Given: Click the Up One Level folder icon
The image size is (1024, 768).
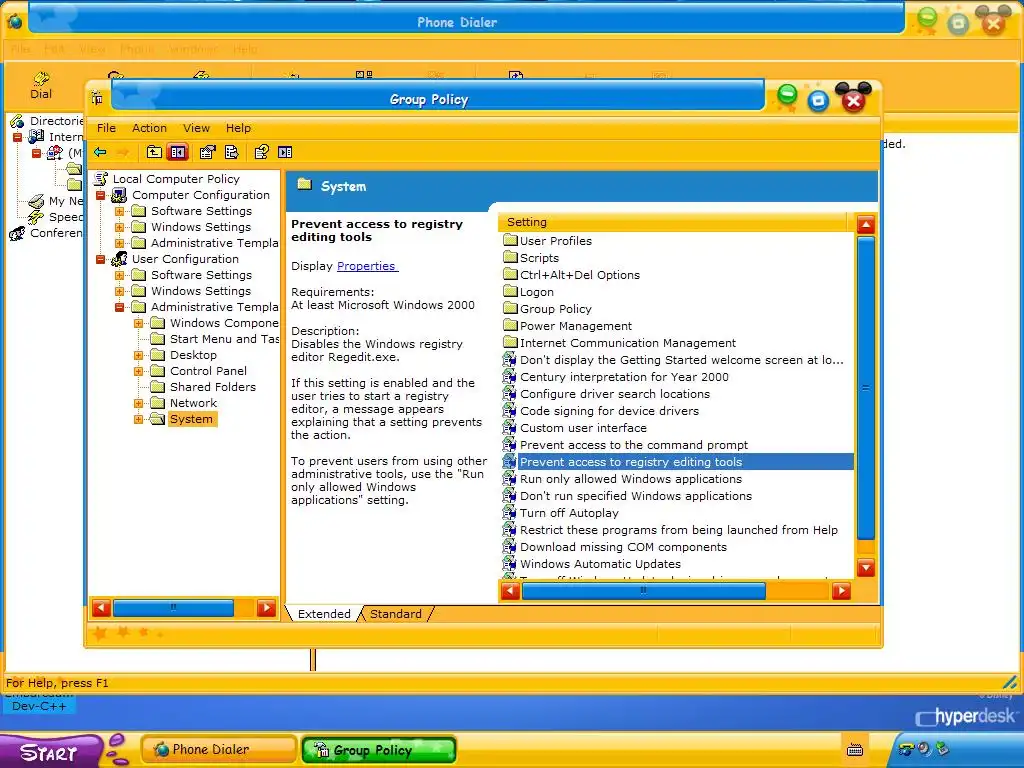Looking at the screenshot, I should [x=154, y=152].
